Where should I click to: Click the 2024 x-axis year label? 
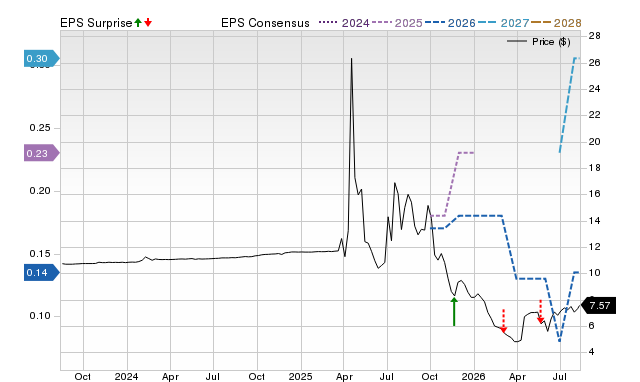click(127, 376)
